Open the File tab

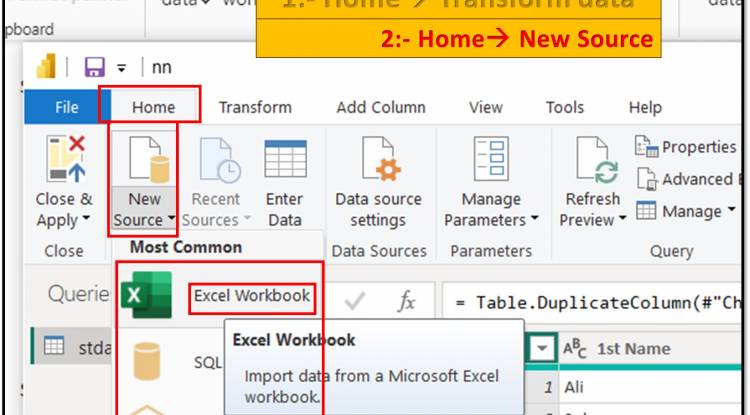click(x=66, y=107)
